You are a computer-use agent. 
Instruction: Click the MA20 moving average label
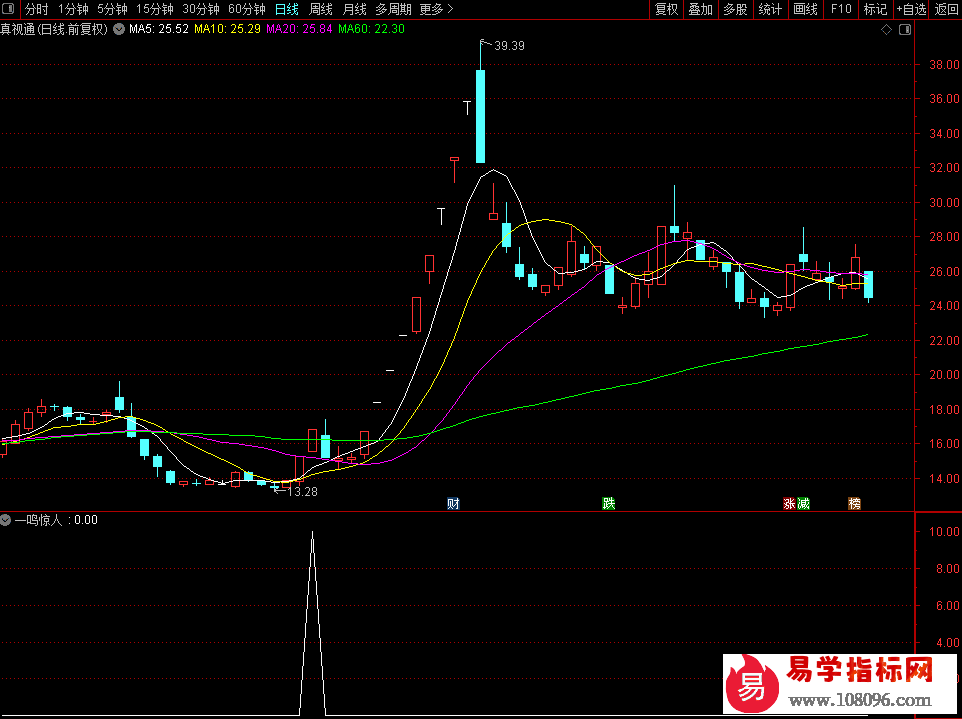[x=299, y=30]
